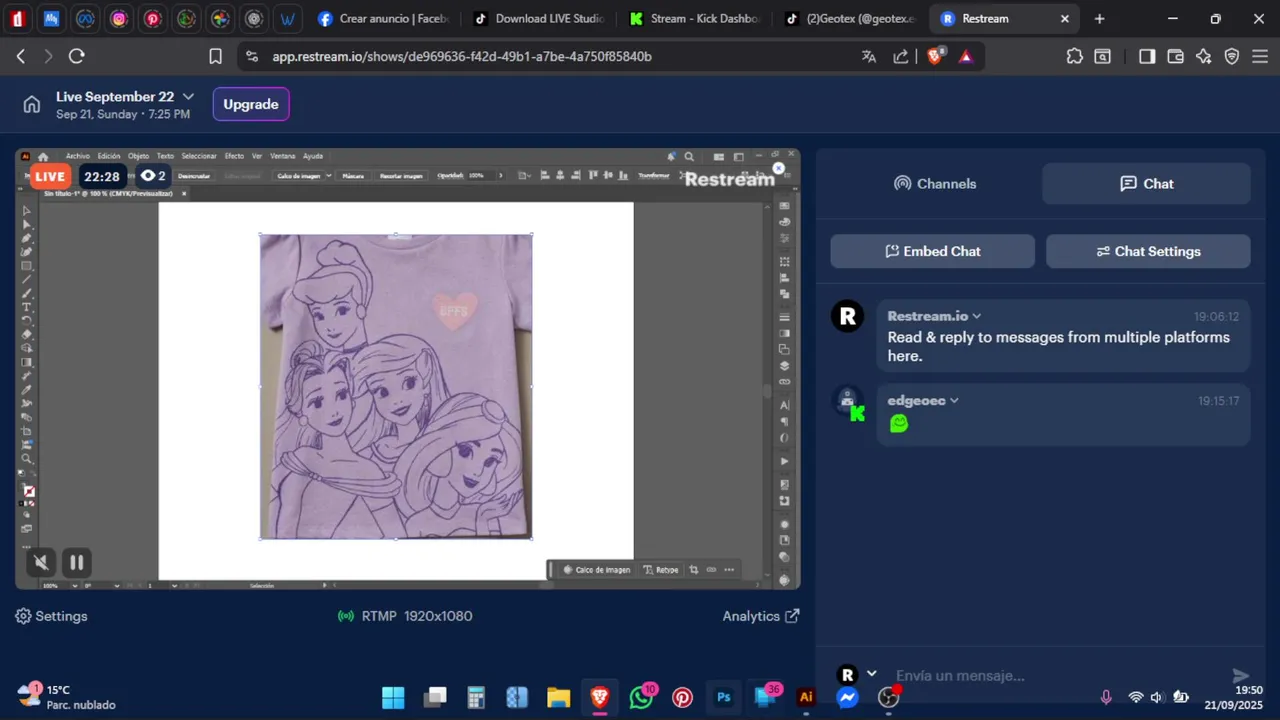The image size is (1280, 720).
Task: Mute the stream preview audio
Action: 42,562
